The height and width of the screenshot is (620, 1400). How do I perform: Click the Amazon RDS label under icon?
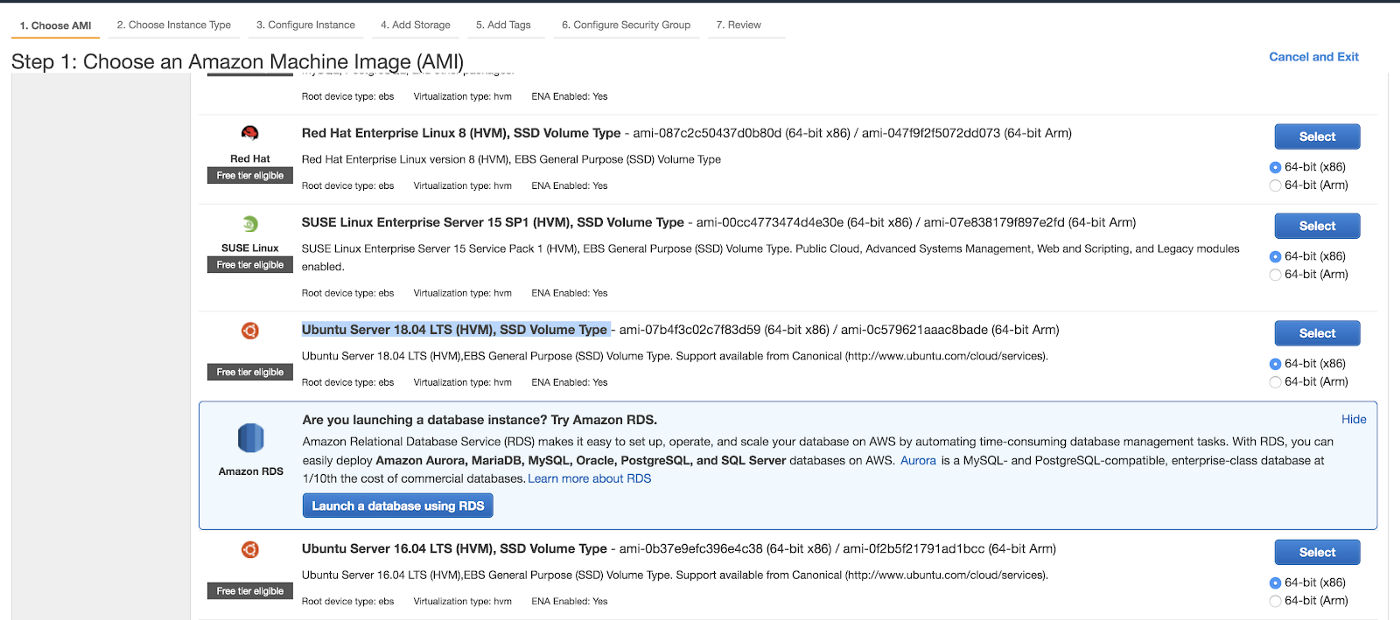pyautogui.click(x=251, y=471)
